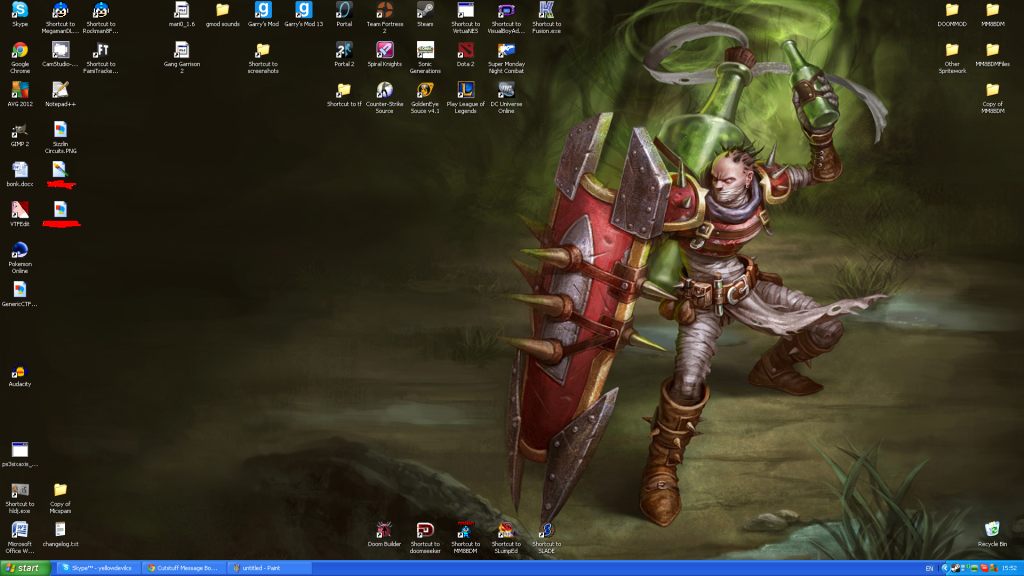Switch to the Skype taskbar window
Viewport: 1024px width, 576px height.
100,568
